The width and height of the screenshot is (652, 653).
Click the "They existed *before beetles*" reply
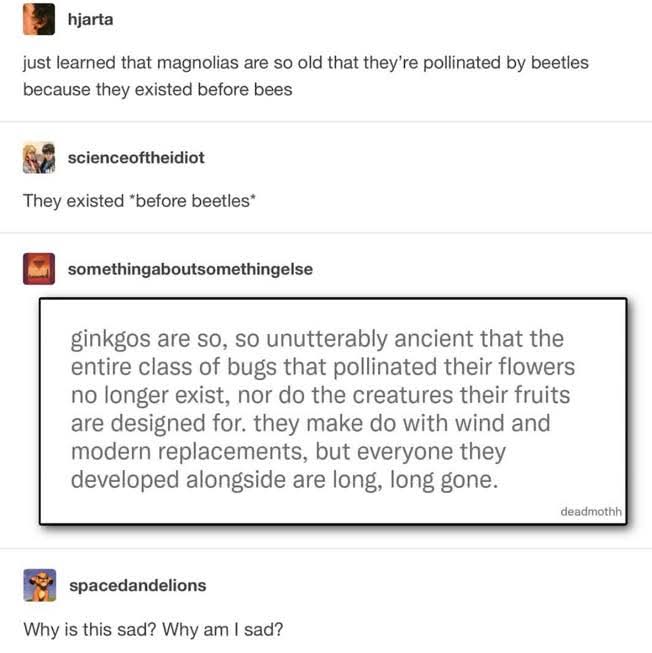(139, 201)
